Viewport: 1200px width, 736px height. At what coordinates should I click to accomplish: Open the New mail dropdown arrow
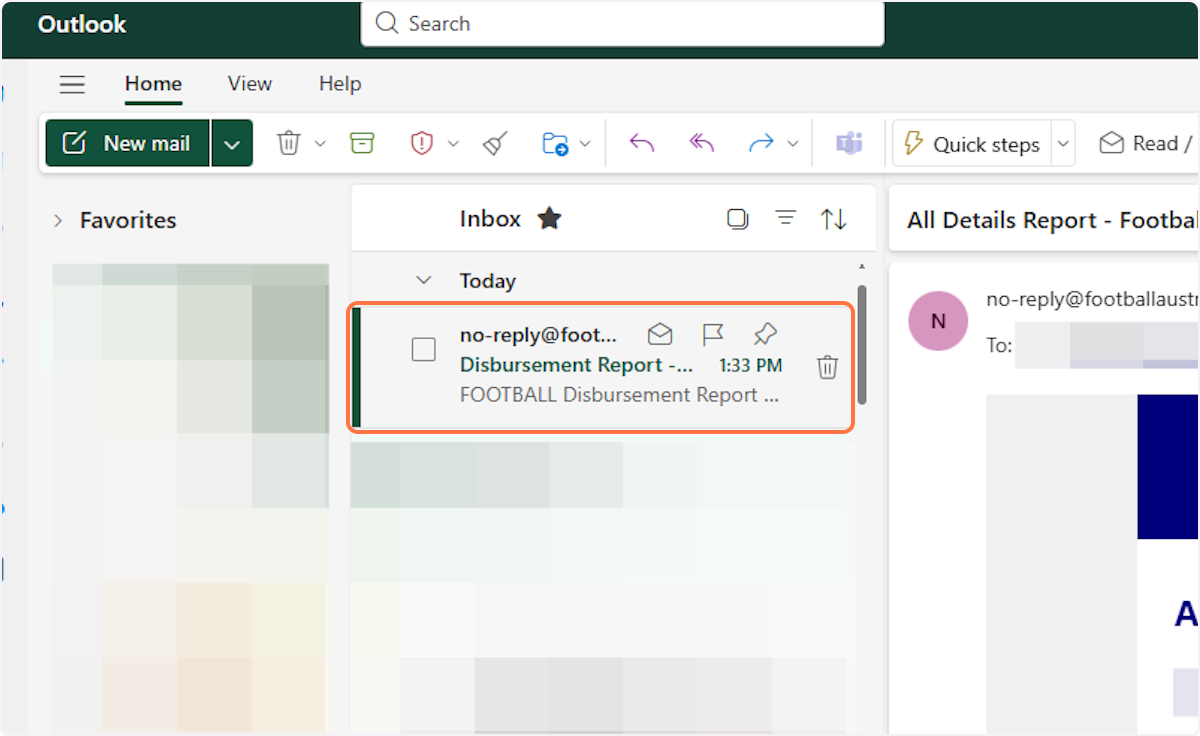click(x=232, y=144)
